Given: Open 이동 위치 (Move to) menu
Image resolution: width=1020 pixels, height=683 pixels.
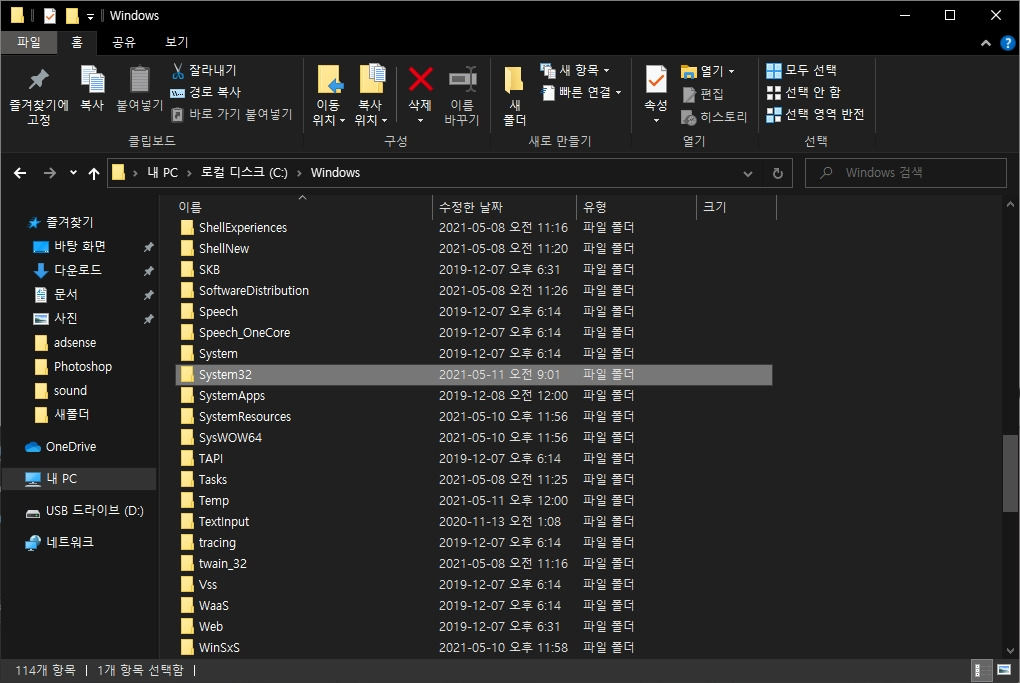Looking at the screenshot, I should click(329, 96).
